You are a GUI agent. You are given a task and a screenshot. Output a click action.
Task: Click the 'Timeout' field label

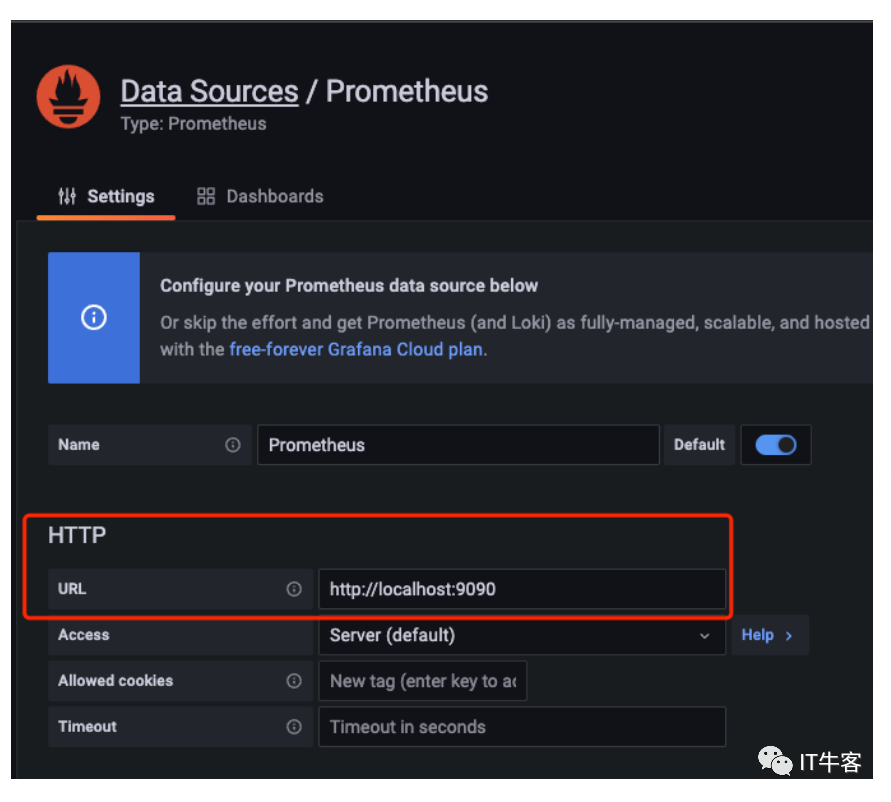(x=88, y=727)
